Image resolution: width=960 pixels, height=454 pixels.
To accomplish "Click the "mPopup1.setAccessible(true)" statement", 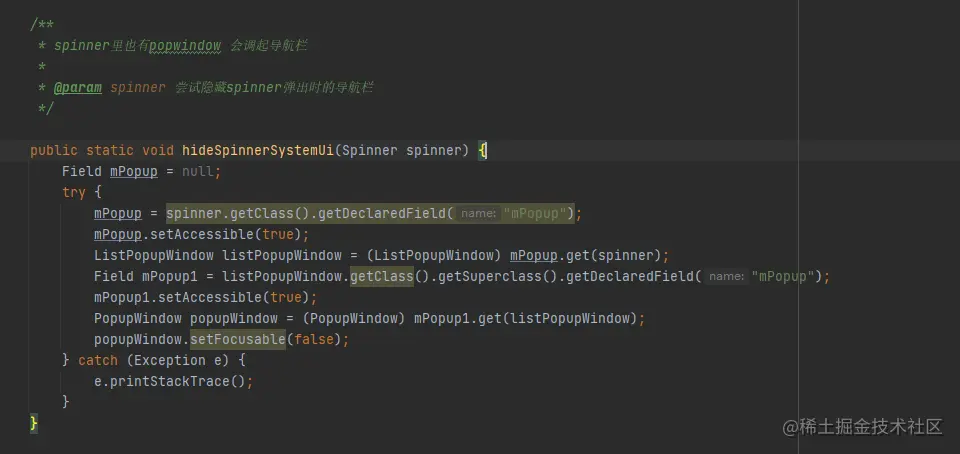I will 201,297.
